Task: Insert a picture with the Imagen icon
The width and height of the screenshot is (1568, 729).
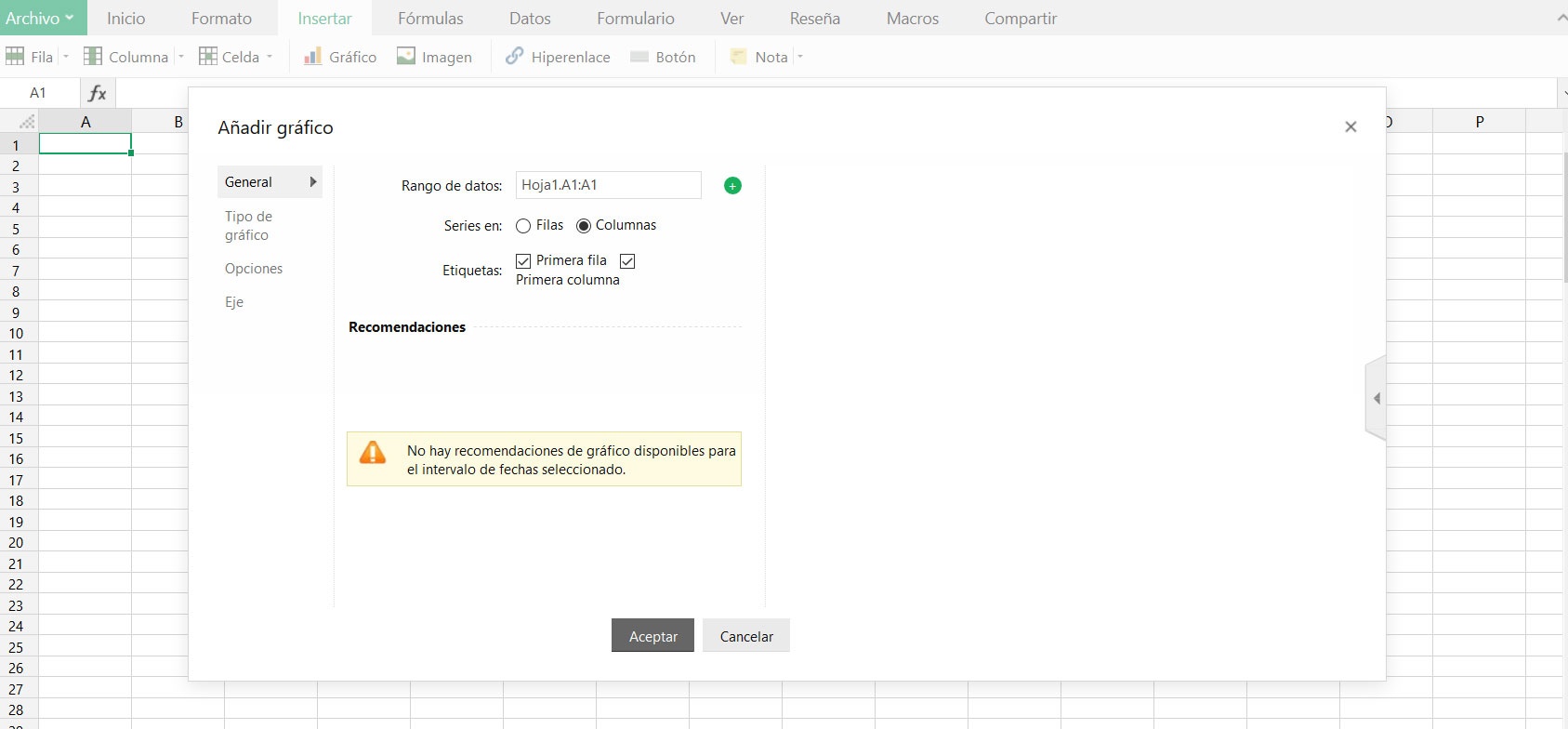Action: [x=406, y=57]
